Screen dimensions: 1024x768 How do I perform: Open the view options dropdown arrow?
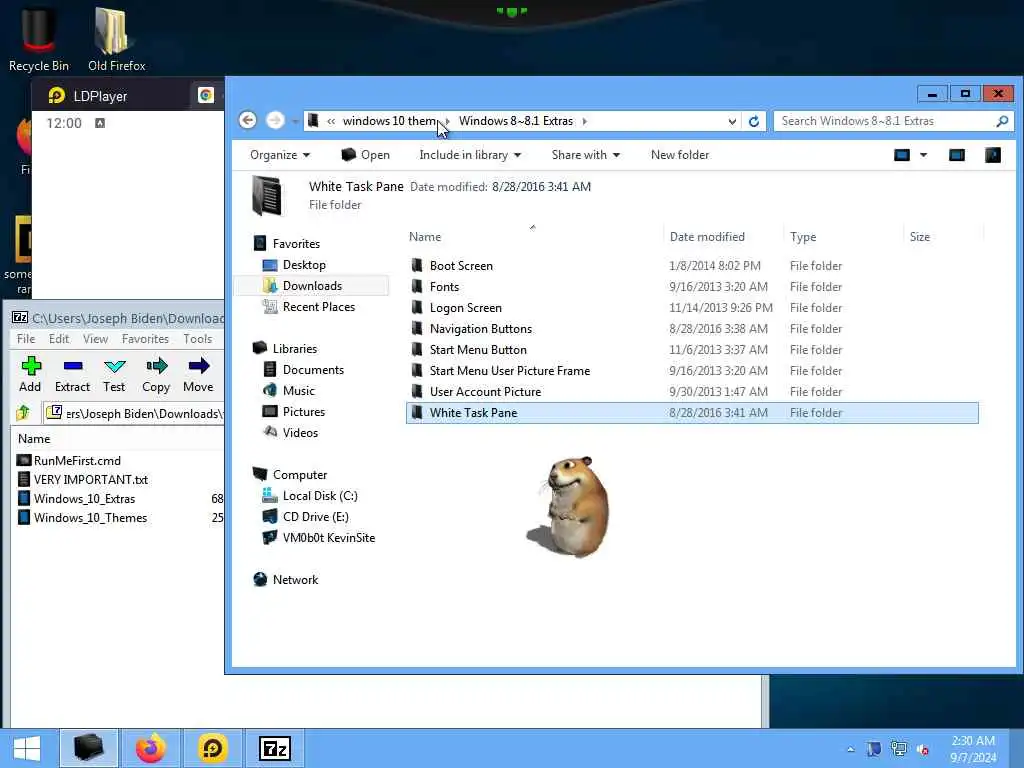click(x=923, y=155)
